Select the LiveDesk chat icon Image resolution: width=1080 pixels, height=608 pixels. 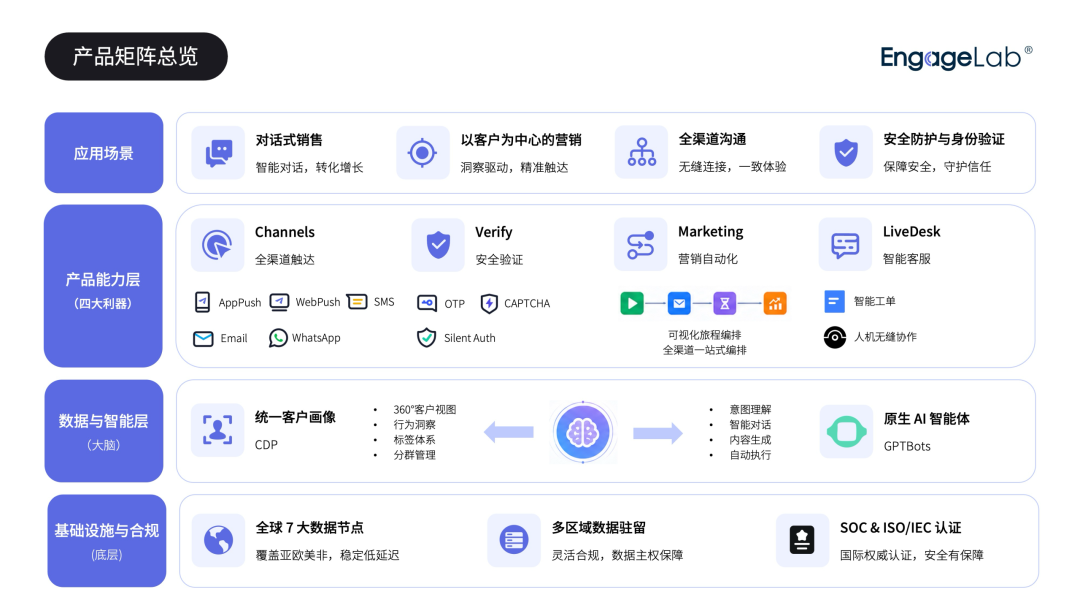[845, 244]
